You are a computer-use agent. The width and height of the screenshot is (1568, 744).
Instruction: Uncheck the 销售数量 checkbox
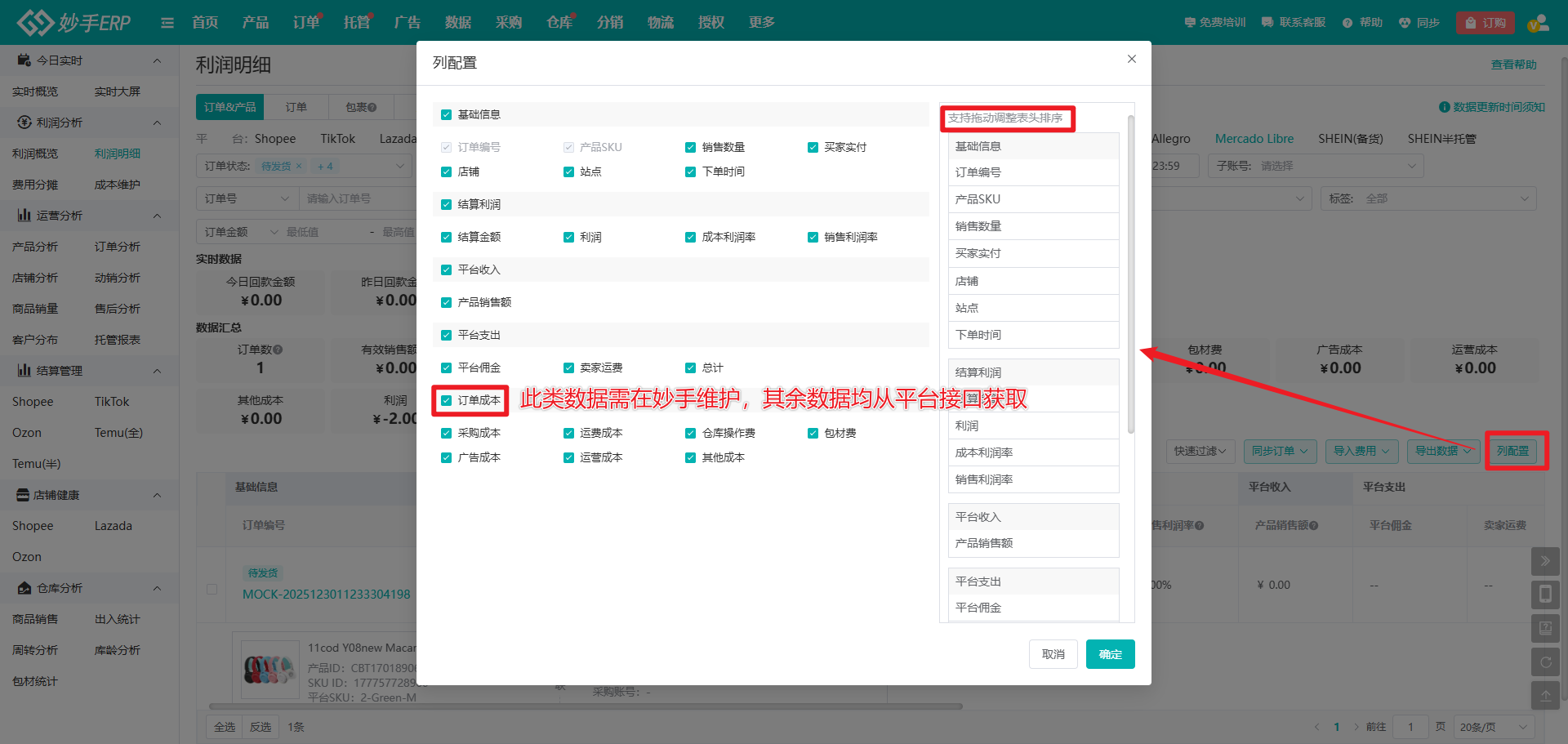click(690, 148)
